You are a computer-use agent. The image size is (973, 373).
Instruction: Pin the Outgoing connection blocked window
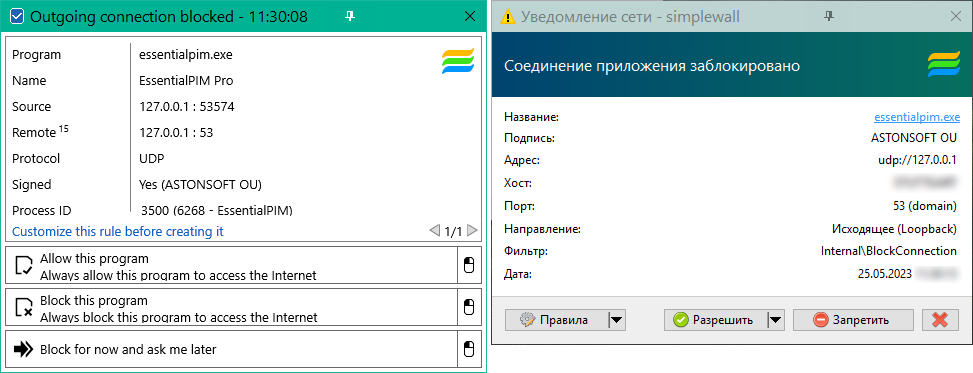point(350,17)
